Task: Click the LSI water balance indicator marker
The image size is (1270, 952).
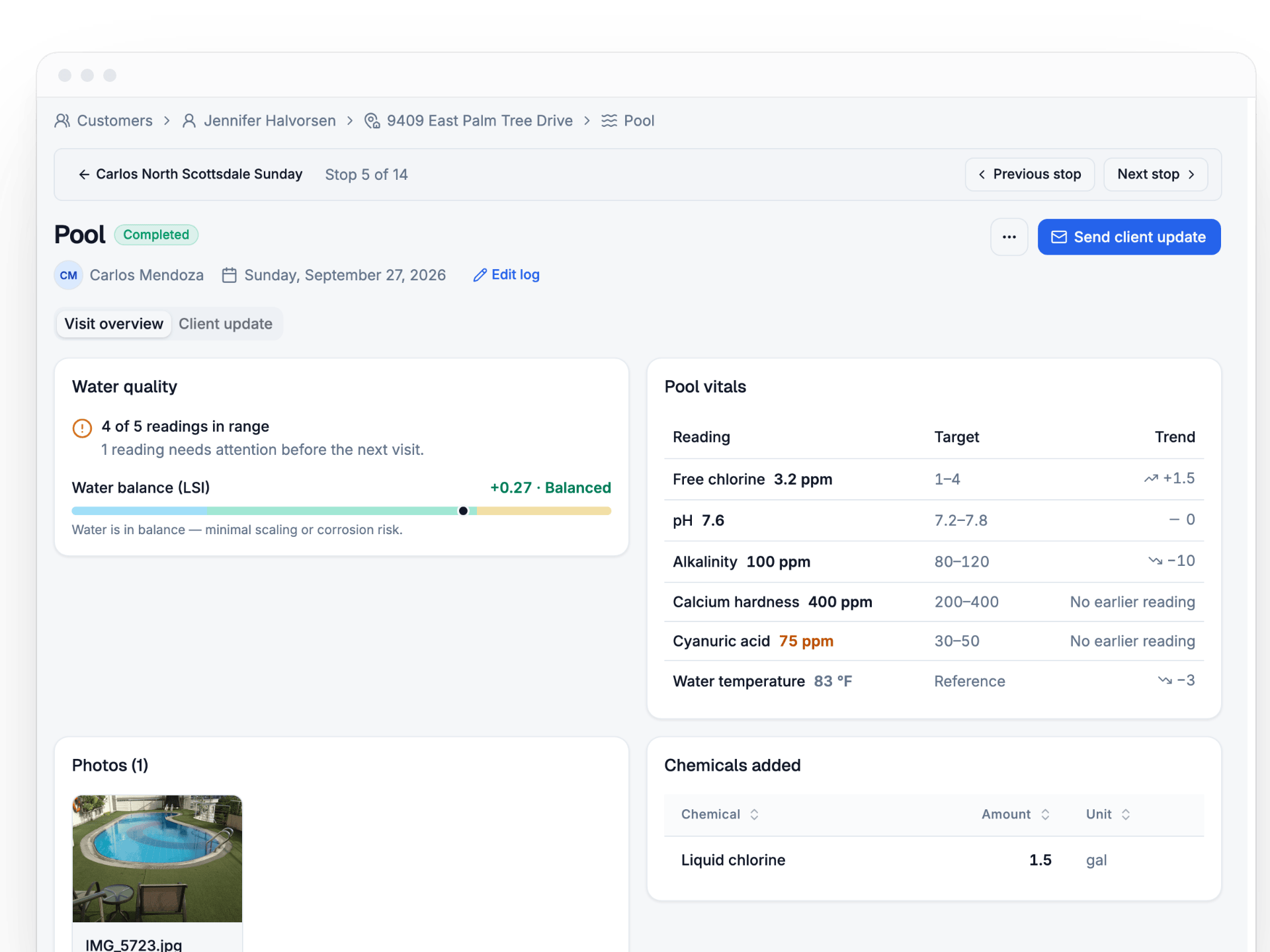Action: pos(463,511)
